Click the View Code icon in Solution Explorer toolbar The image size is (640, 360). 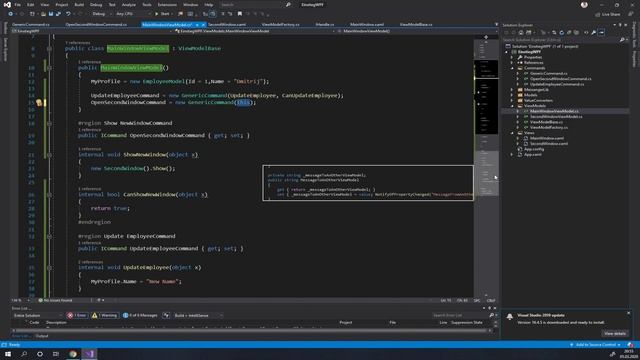(586, 33)
